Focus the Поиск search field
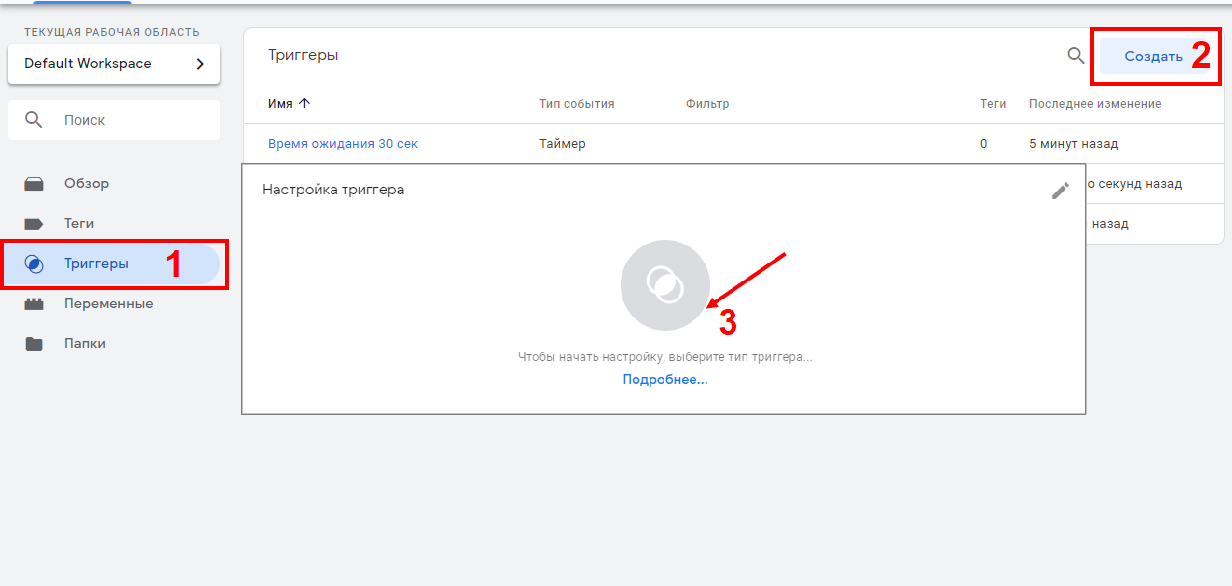The height and width of the screenshot is (586, 1232). pos(130,120)
